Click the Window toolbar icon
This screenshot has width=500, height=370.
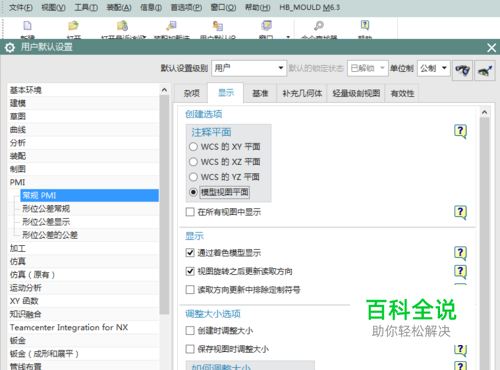point(266,26)
